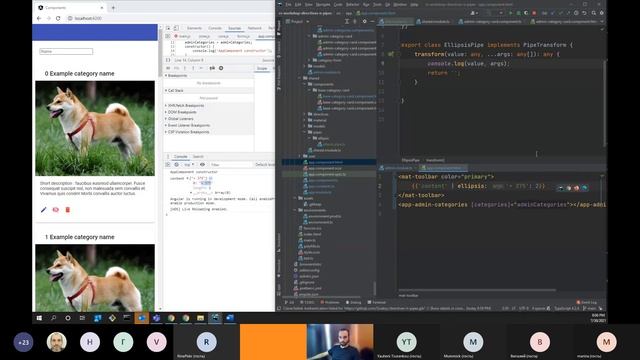Click the Search Everywhere magnifier in the IDE toolbar

coord(593,13)
